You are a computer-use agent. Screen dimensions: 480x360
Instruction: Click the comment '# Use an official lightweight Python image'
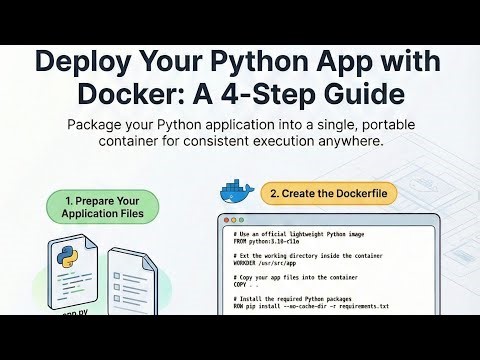pyautogui.click(x=299, y=234)
